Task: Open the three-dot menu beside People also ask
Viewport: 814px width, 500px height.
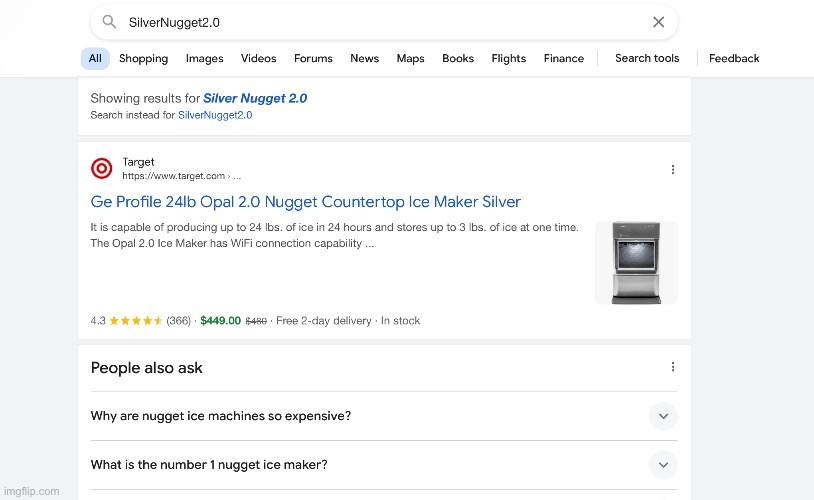Action: (673, 367)
